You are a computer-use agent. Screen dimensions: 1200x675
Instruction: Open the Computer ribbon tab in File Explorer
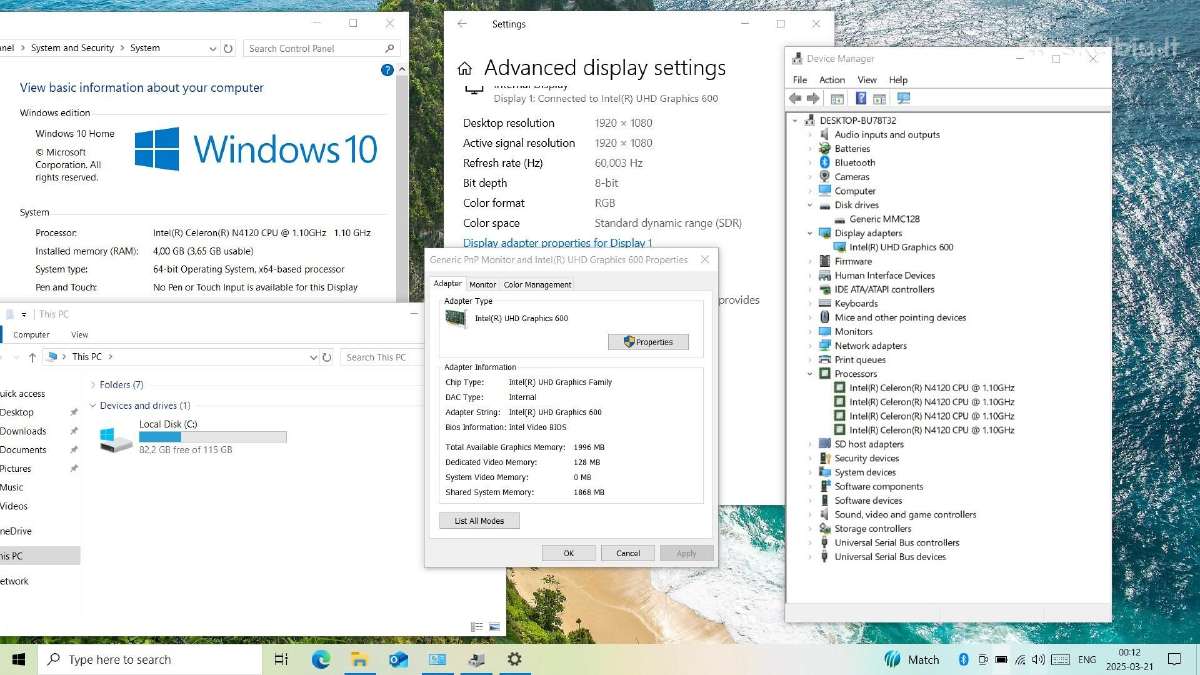31,335
